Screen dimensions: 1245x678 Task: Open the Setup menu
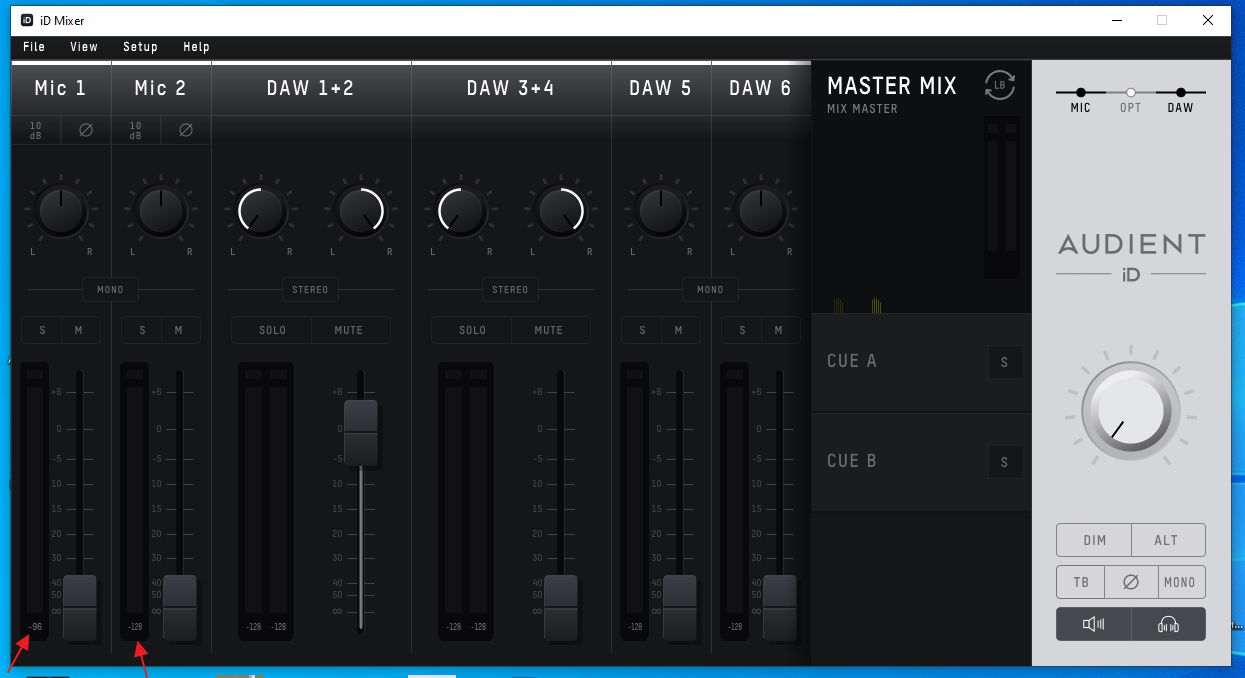[x=140, y=47]
